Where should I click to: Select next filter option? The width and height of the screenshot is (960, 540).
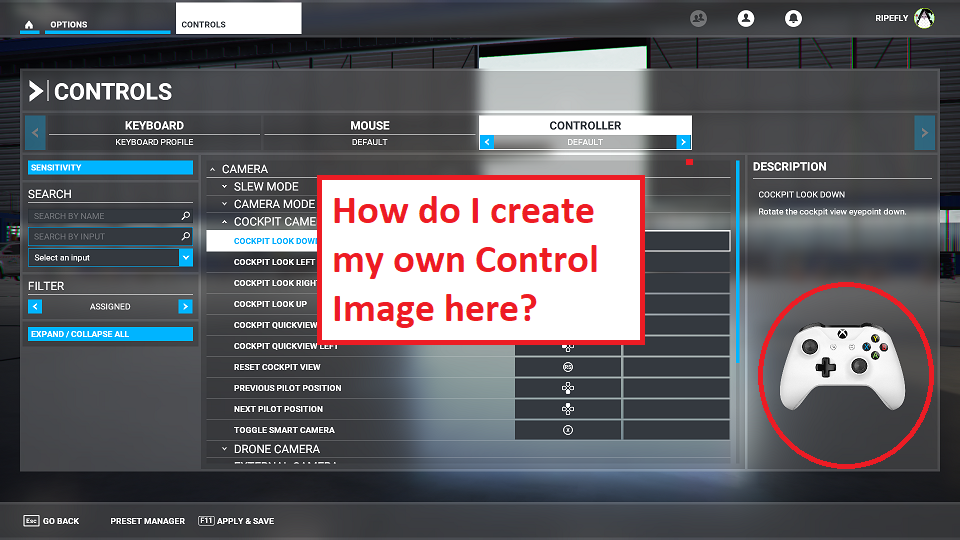185,306
